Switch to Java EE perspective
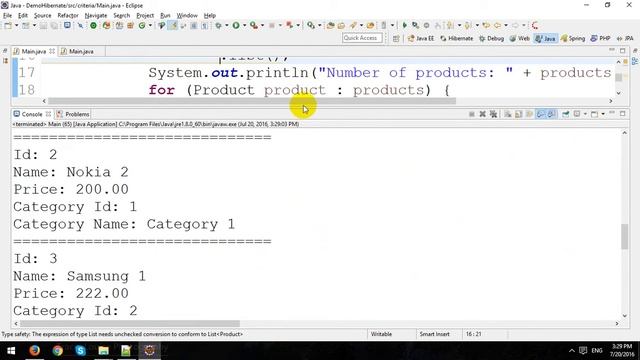The image size is (640, 360). [421, 38]
